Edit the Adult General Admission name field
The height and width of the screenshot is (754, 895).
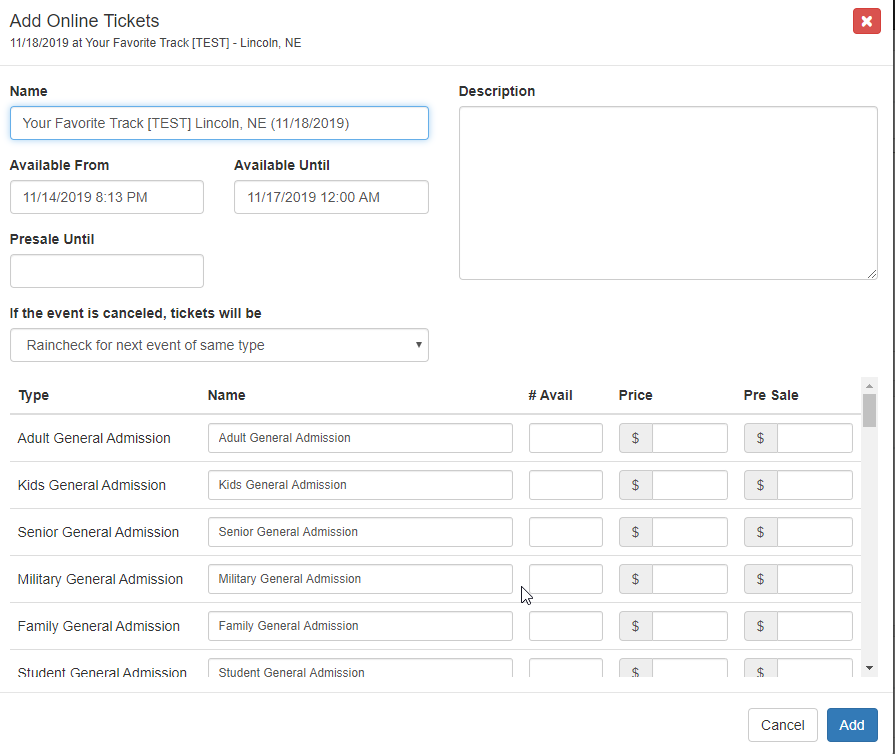(x=360, y=438)
